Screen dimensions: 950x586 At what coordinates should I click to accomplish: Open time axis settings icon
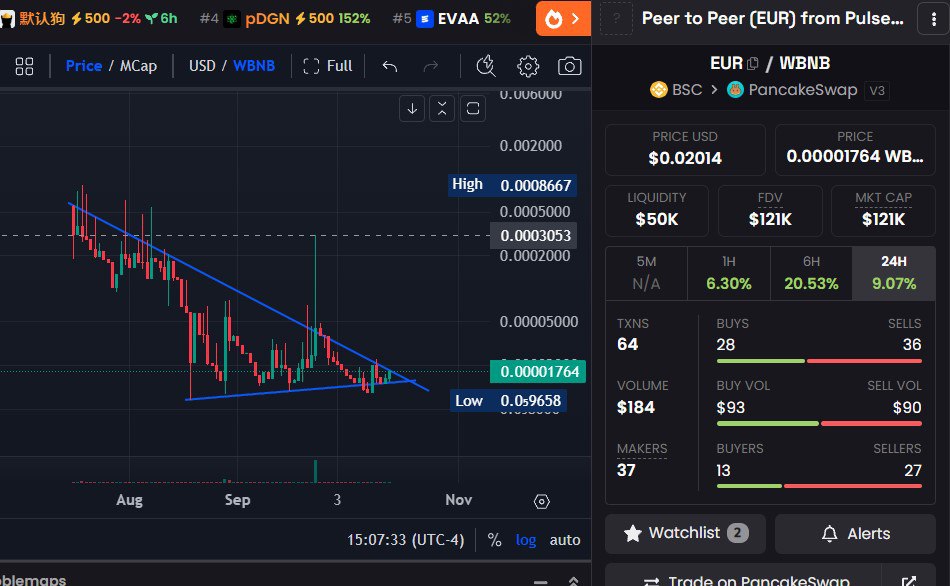pos(542,501)
